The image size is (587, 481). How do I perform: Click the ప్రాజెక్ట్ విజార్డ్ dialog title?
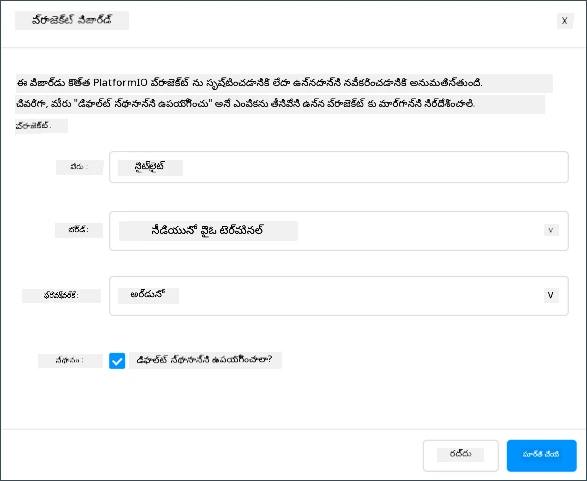click(x=72, y=21)
